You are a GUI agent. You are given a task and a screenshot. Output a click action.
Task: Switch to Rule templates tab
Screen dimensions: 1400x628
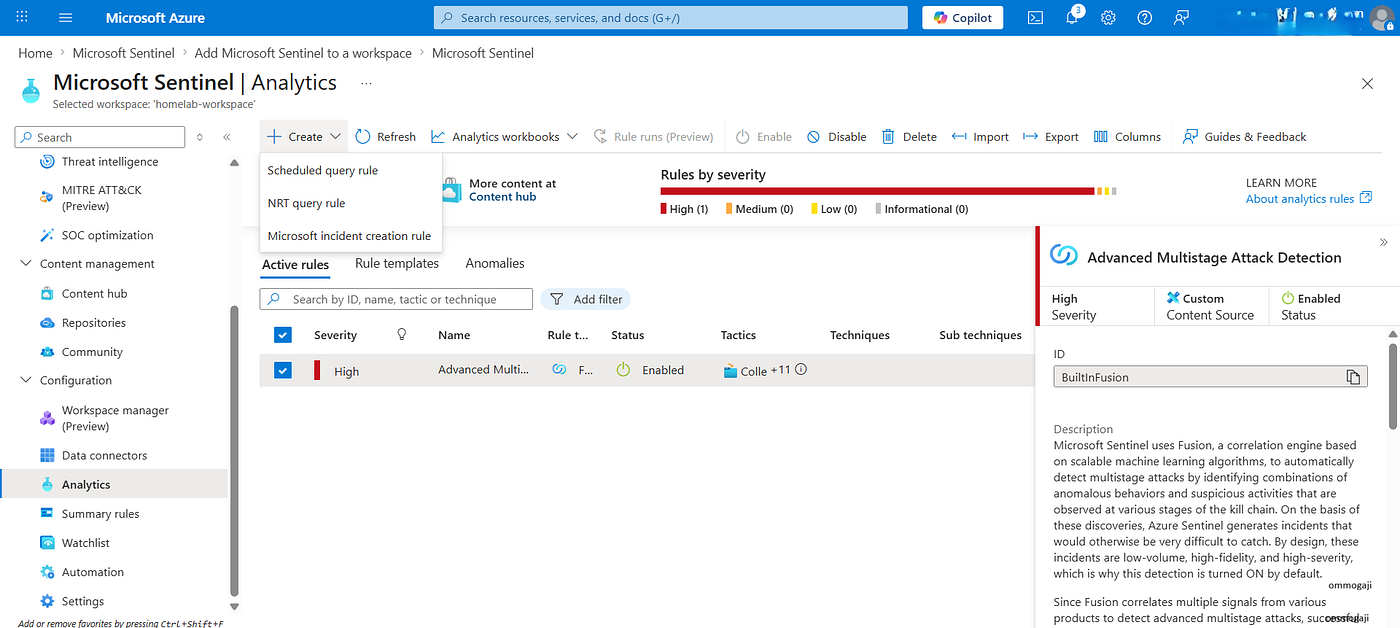(x=397, y=264)
